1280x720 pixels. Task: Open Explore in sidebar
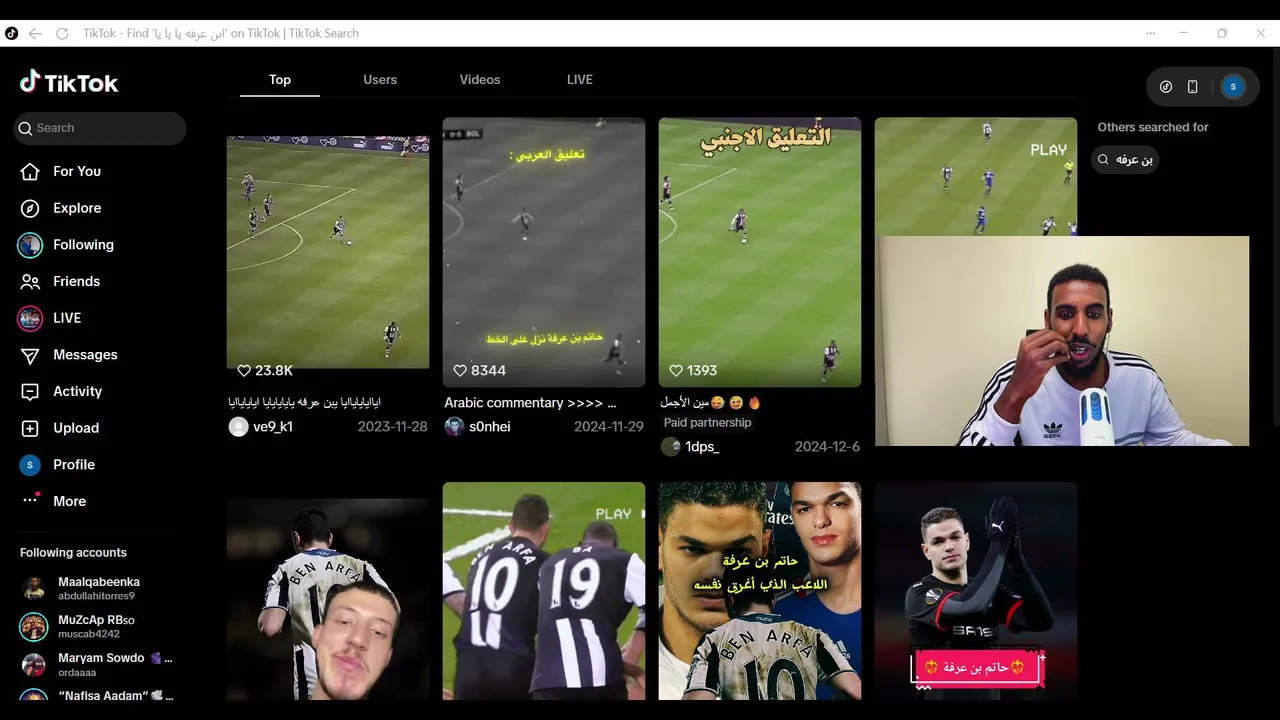pos(77,208)
